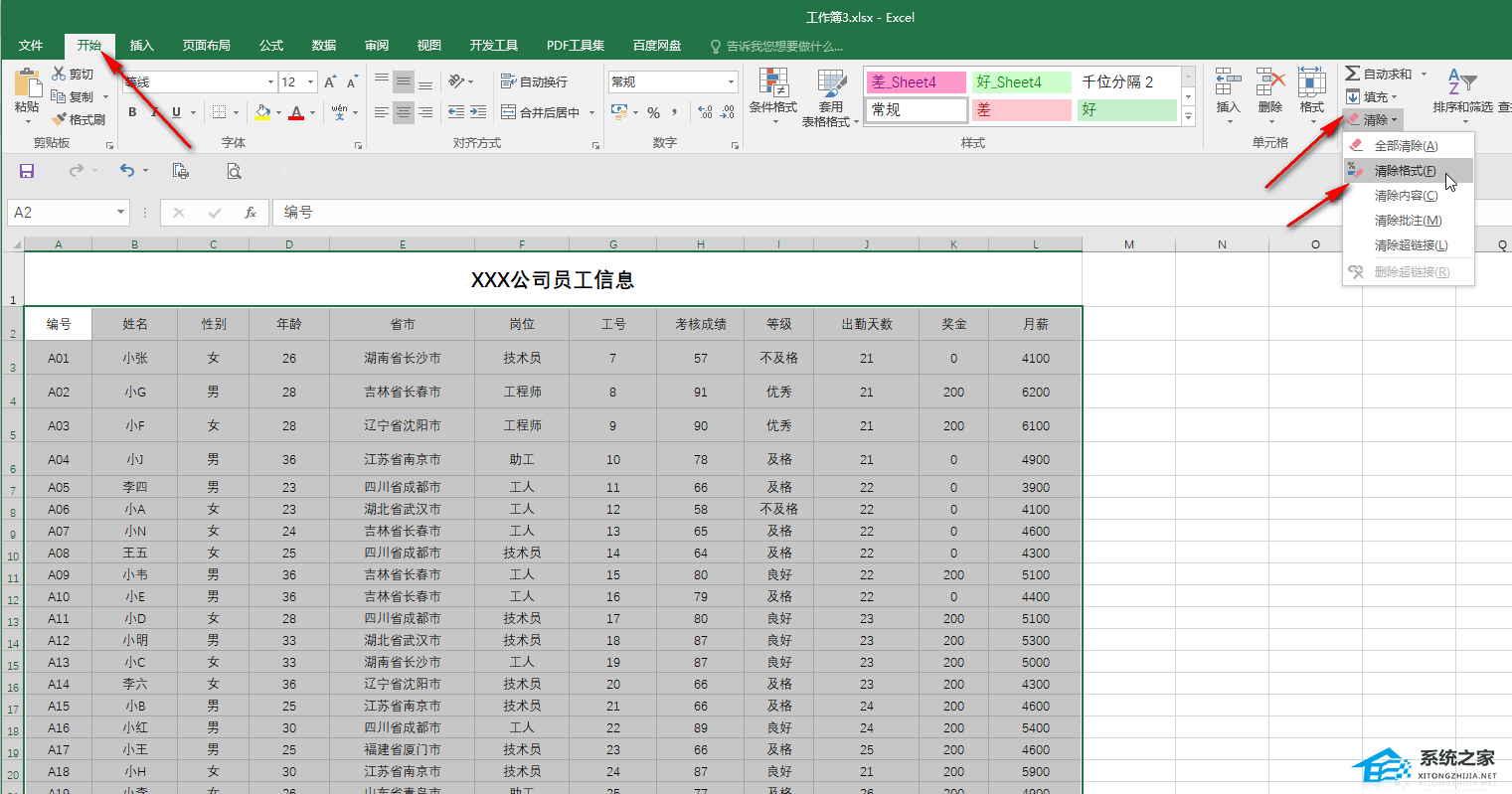Expand the number format 常规 dropdown
Viewport: 1512px width, 794px height.
point(731,82)
